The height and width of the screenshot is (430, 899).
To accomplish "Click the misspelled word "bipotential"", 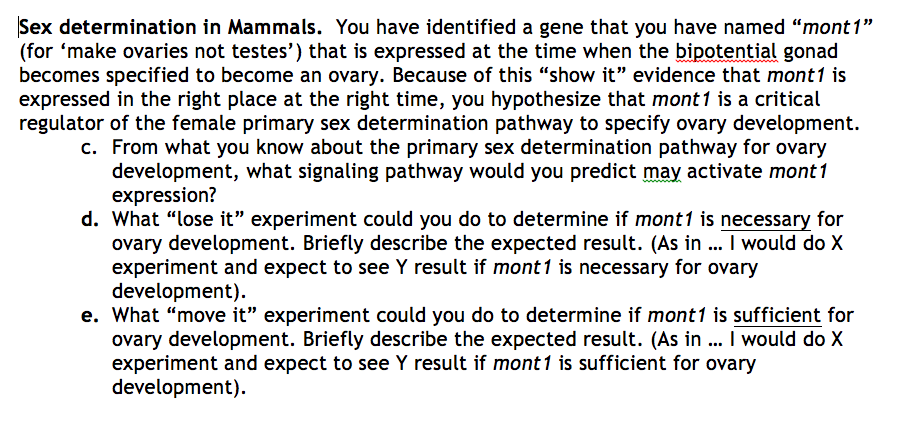I will 726,52.
